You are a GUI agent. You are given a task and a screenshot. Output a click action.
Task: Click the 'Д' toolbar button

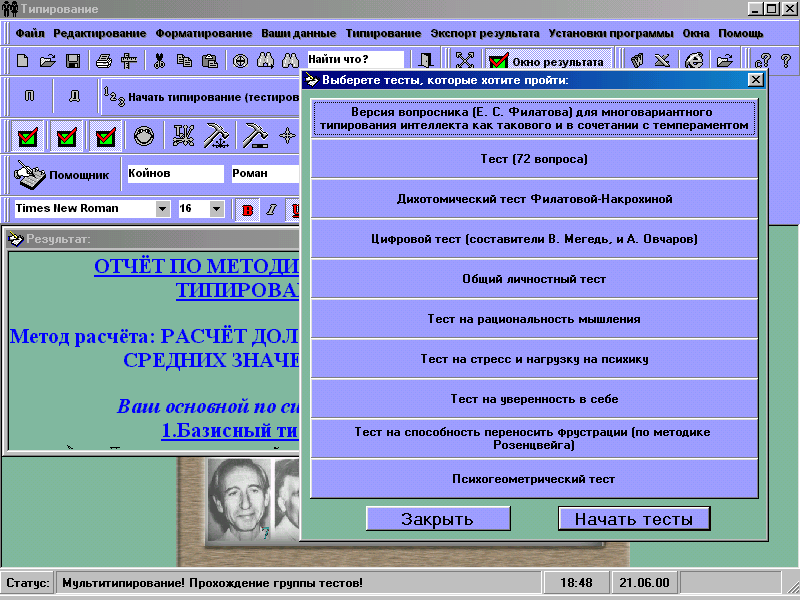tap(74, 96)
